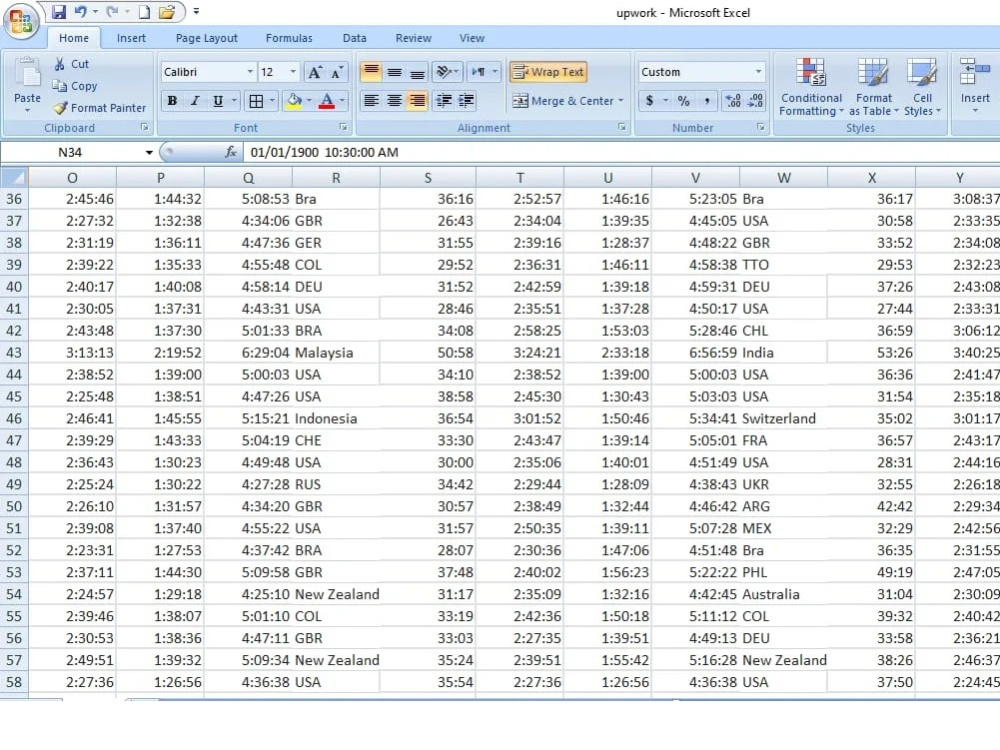Customize the Quick Access Toolbar arrow
Screen dimensions: 1000x750
[196, 11]
